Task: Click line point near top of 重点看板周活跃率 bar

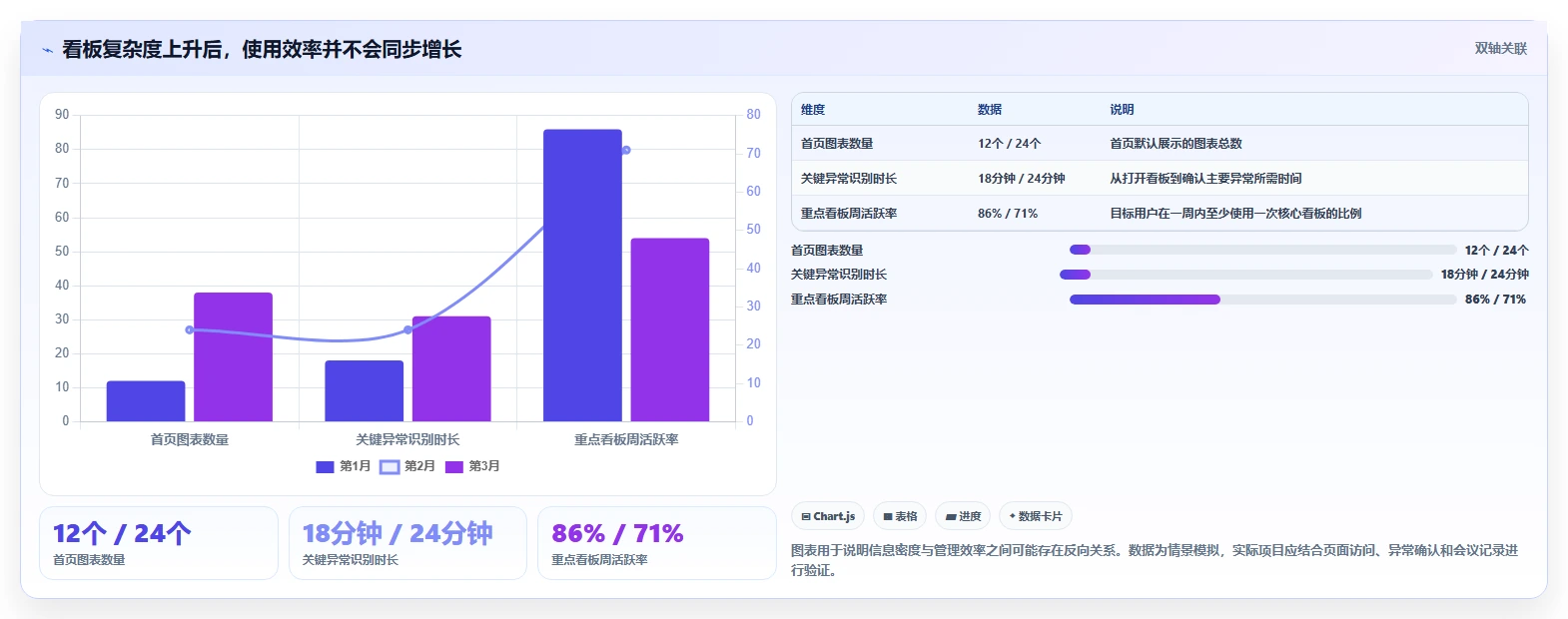Action: pos(626,150)
